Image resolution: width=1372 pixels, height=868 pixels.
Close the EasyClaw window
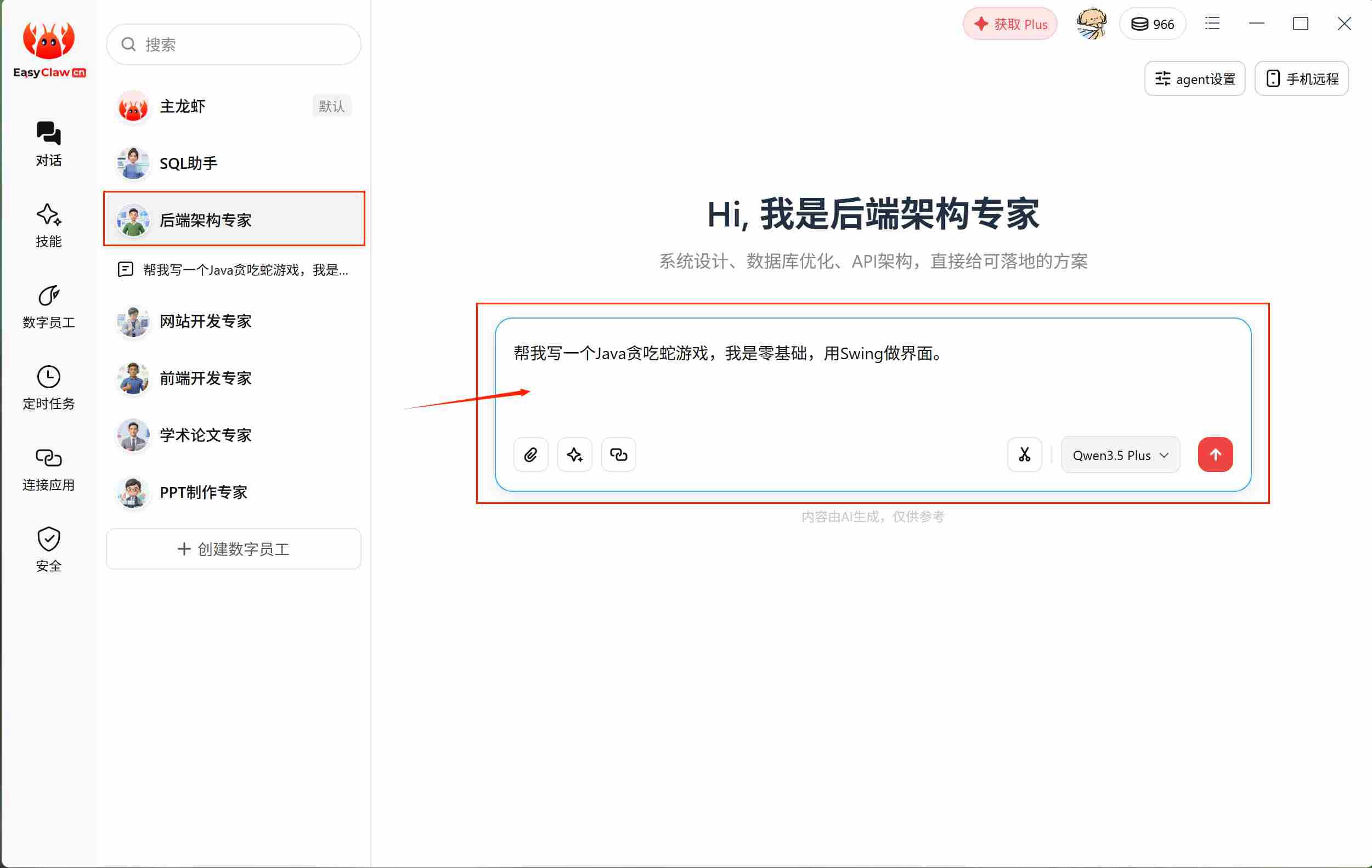pos(1345,24)
